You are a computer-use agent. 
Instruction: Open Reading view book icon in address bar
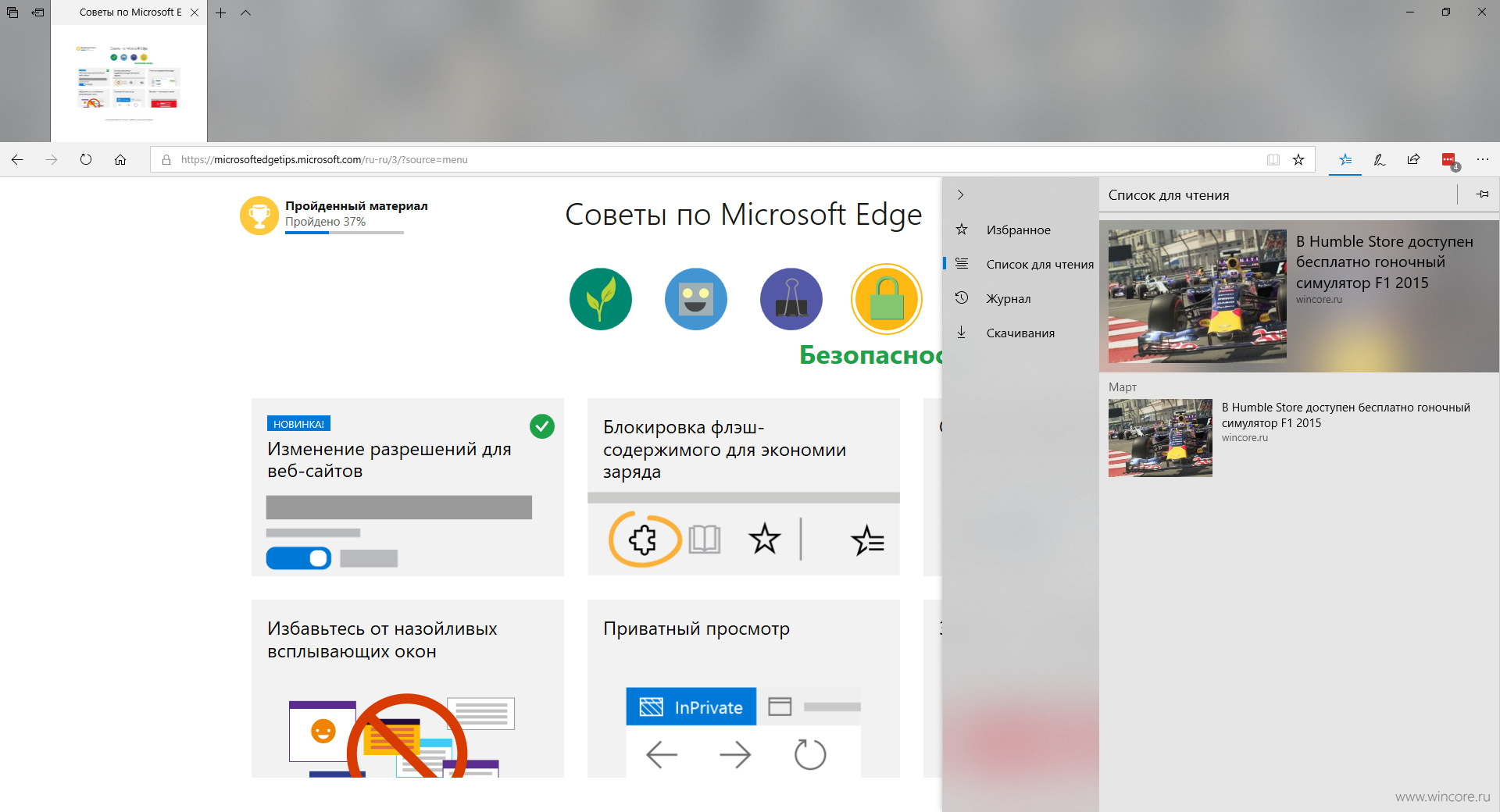[1273, 159]
